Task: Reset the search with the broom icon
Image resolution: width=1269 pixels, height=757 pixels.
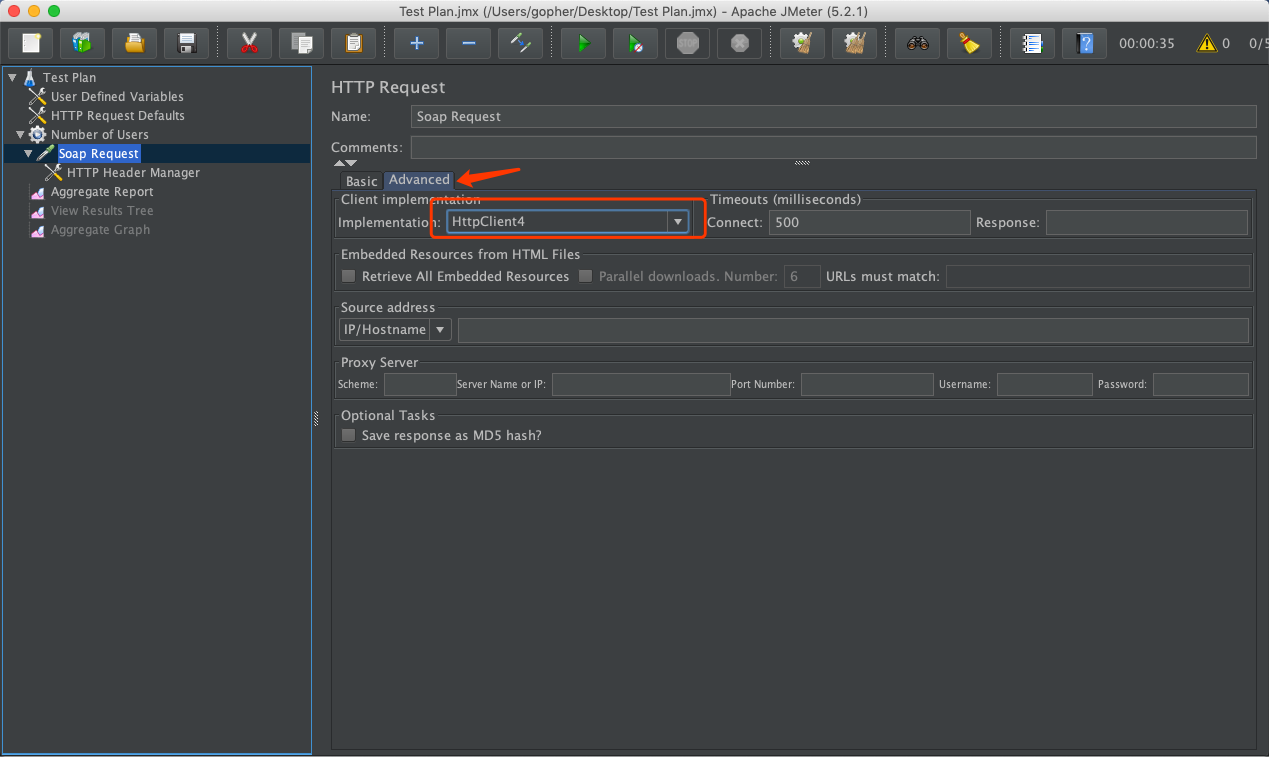Action: click(969, 43)
